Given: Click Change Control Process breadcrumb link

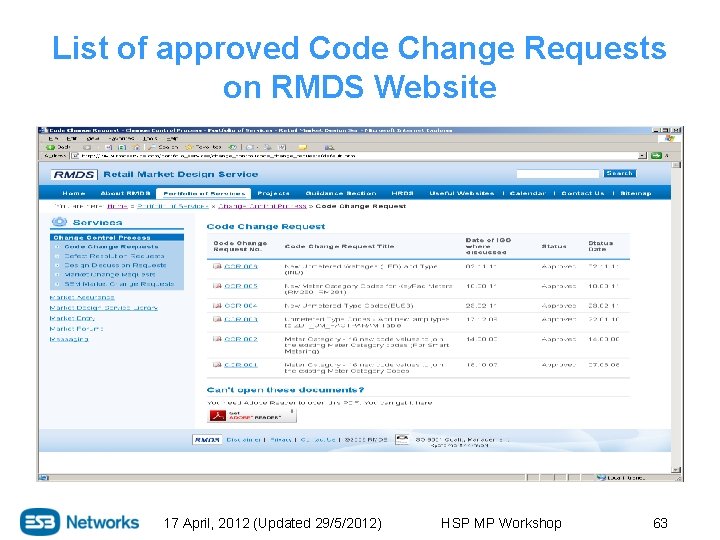Looking at the screenshot, I should click(x=262, y=206).
